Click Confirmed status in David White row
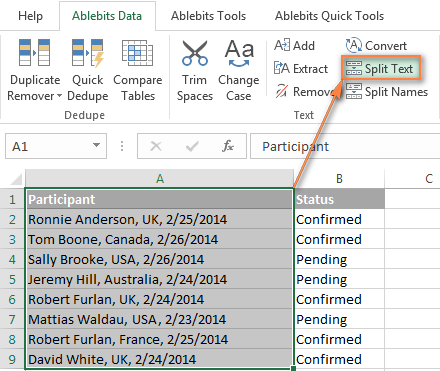 tap(339, 359)
